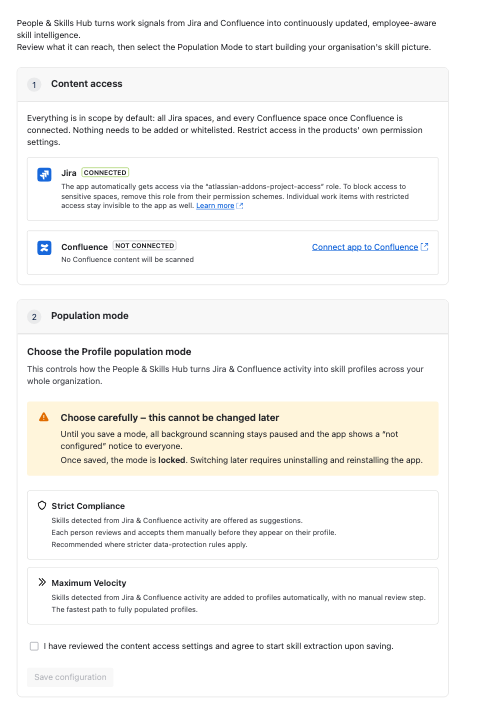Screen dimensions: 490x714
Task: Click the Confluence product icon
Action: pyautogui.click(x=44, y=248)
